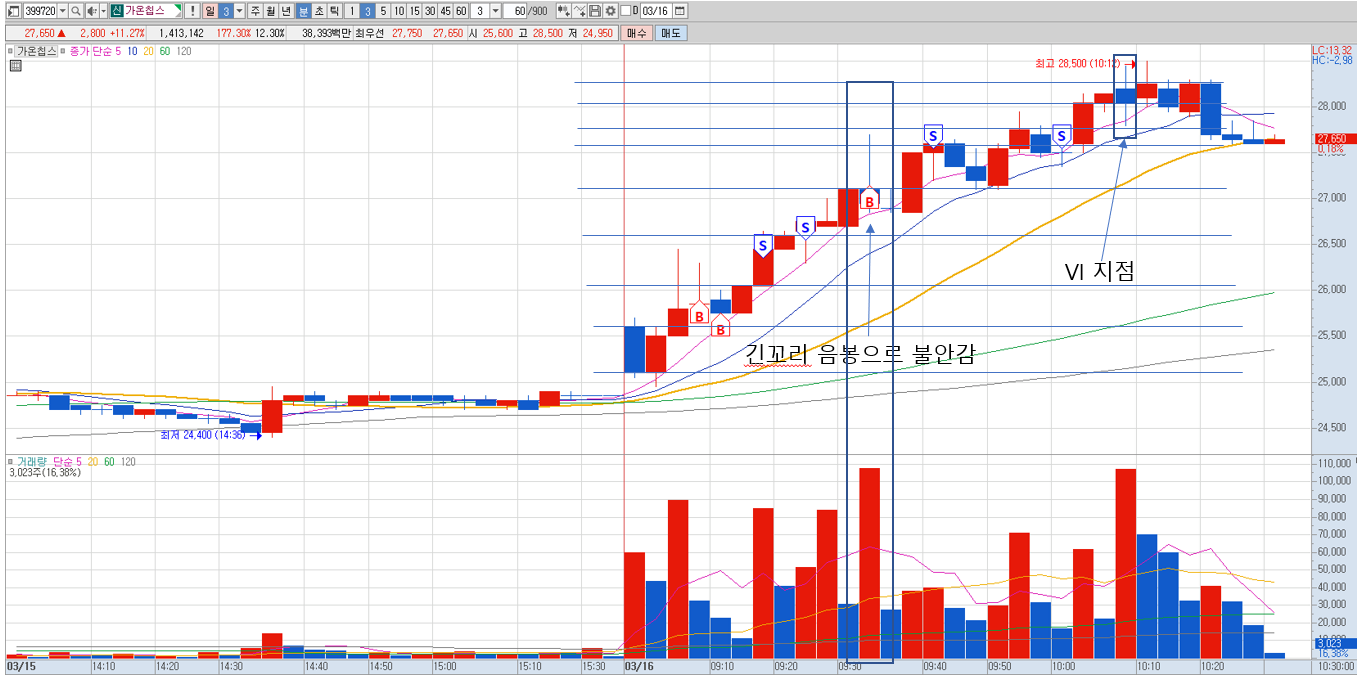Switch to 주 (weekly) chart period
This screenshot has height=680, width=1365.
[x=255, y=11]
